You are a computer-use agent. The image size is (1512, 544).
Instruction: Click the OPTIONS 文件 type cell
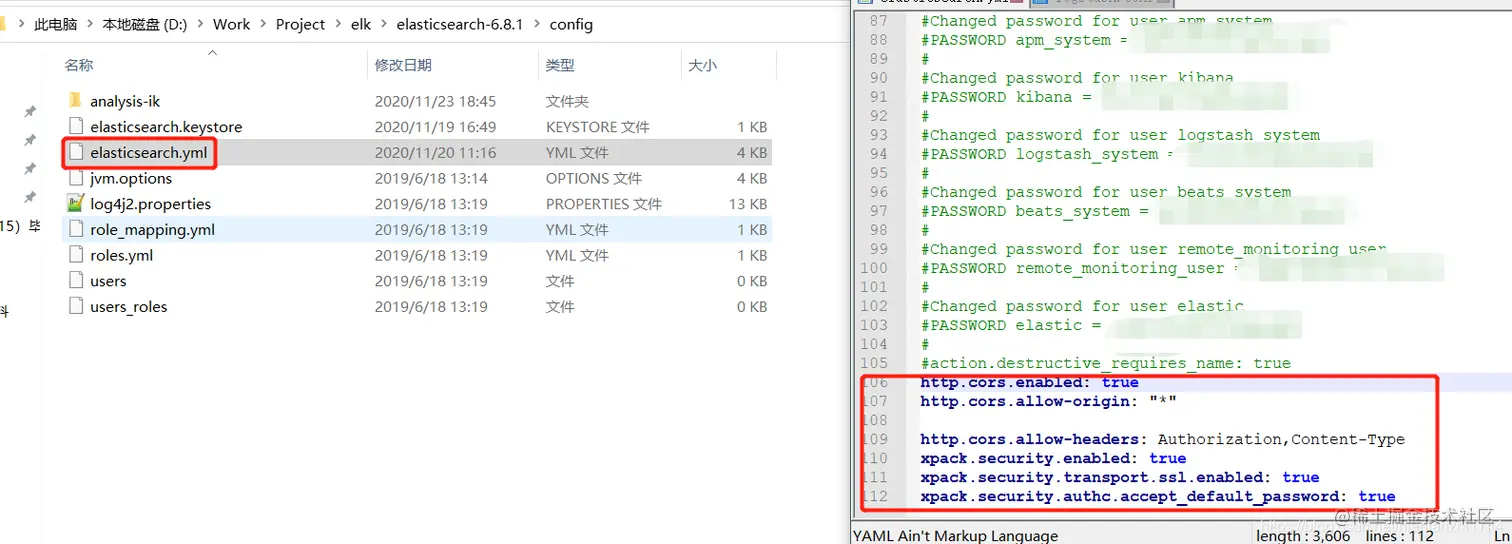[594, 178]
